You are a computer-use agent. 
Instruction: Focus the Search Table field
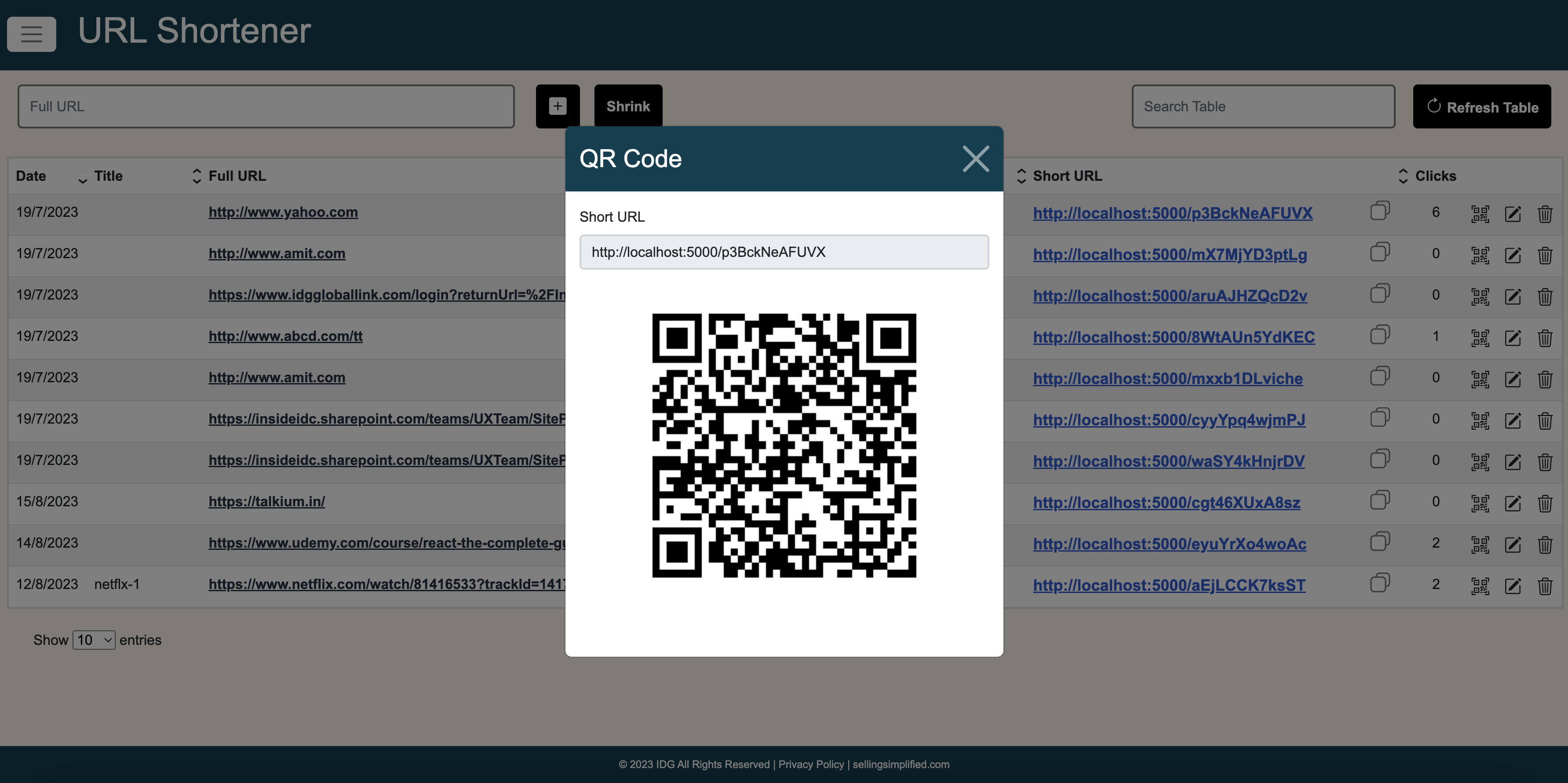pyautogui.click(x=1263, y=106)
